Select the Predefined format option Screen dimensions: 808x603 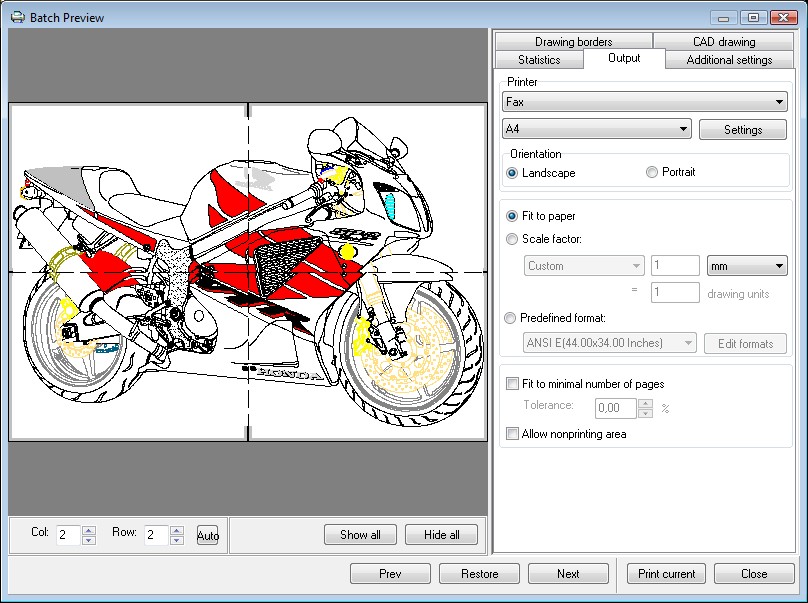513,318
